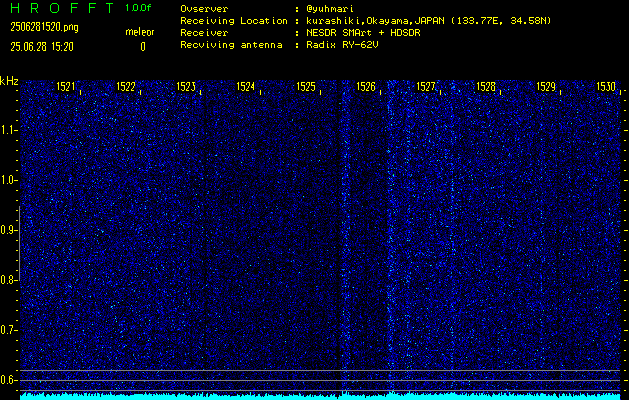Screen dimensions: 629x400
Task: Click the meteor label
Action: click(x=140, y=32)
